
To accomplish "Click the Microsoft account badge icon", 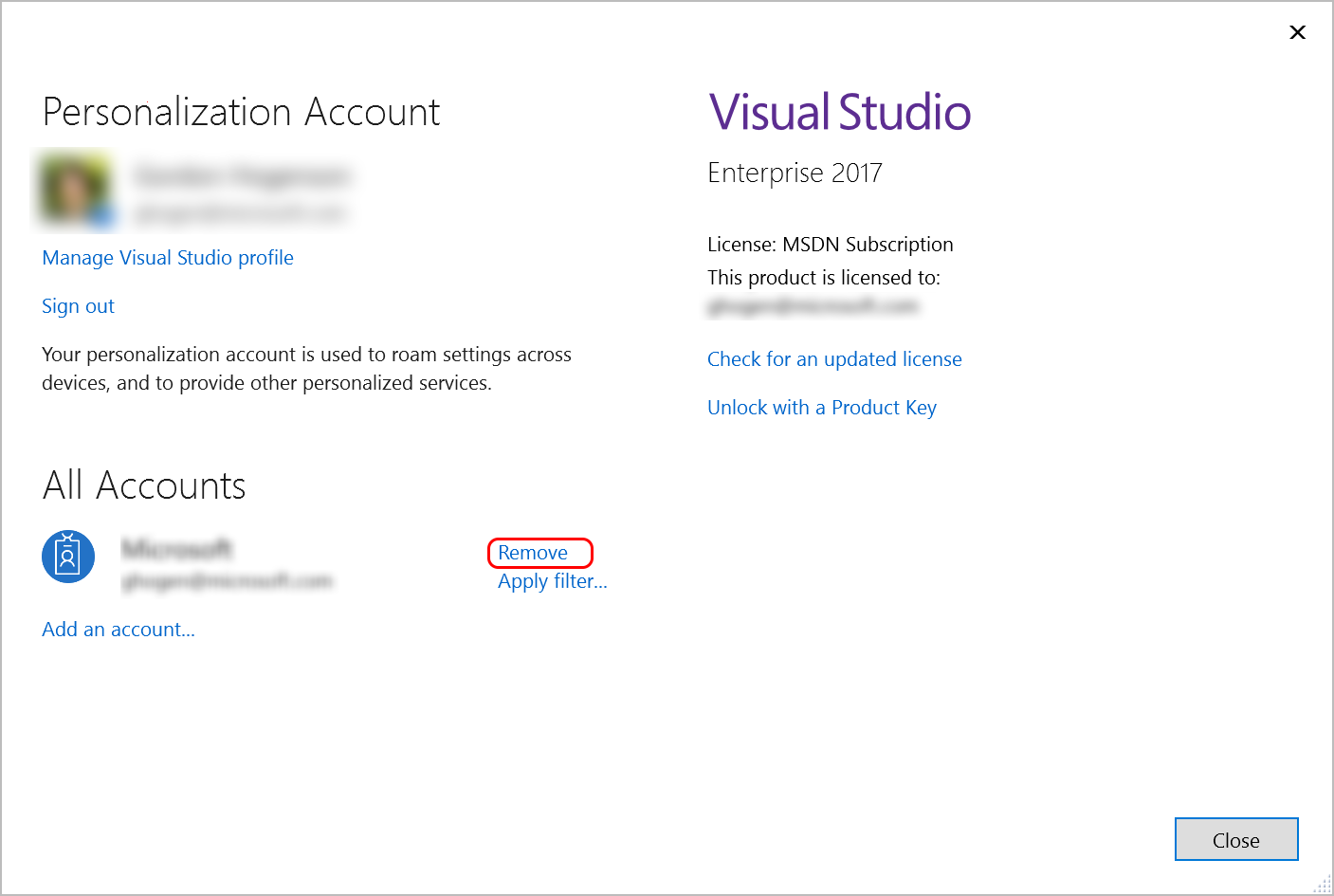I will click(x=67, y=557).
